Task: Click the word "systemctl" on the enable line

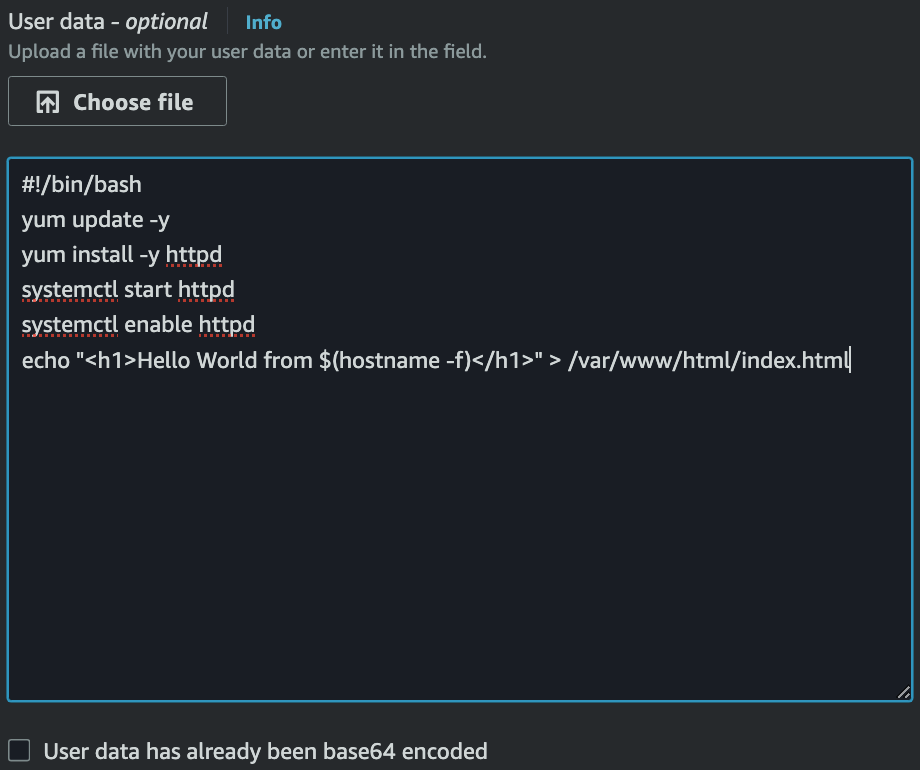Action: (70, 325)
